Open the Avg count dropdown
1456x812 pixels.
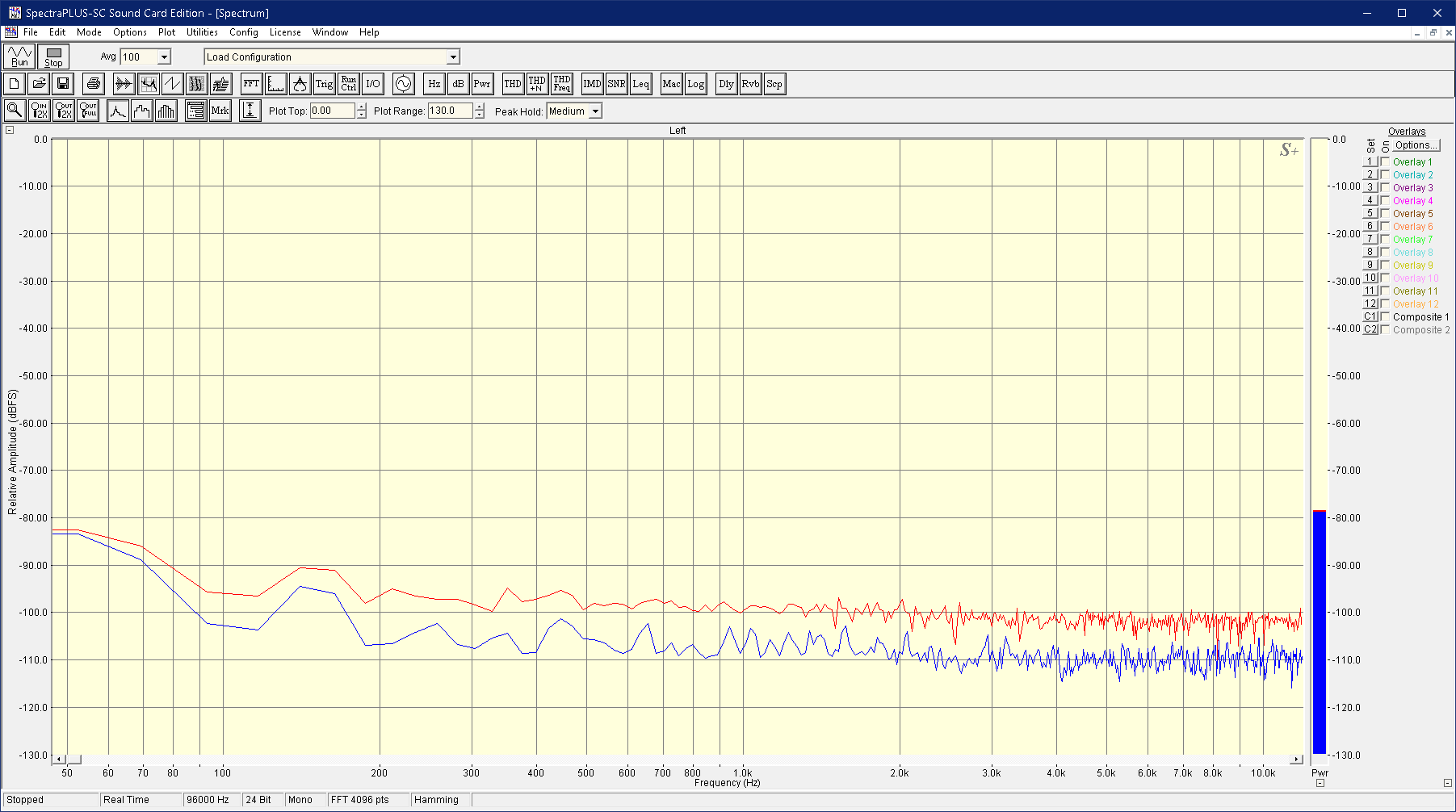pyautogui.click(x=164, y=57)
